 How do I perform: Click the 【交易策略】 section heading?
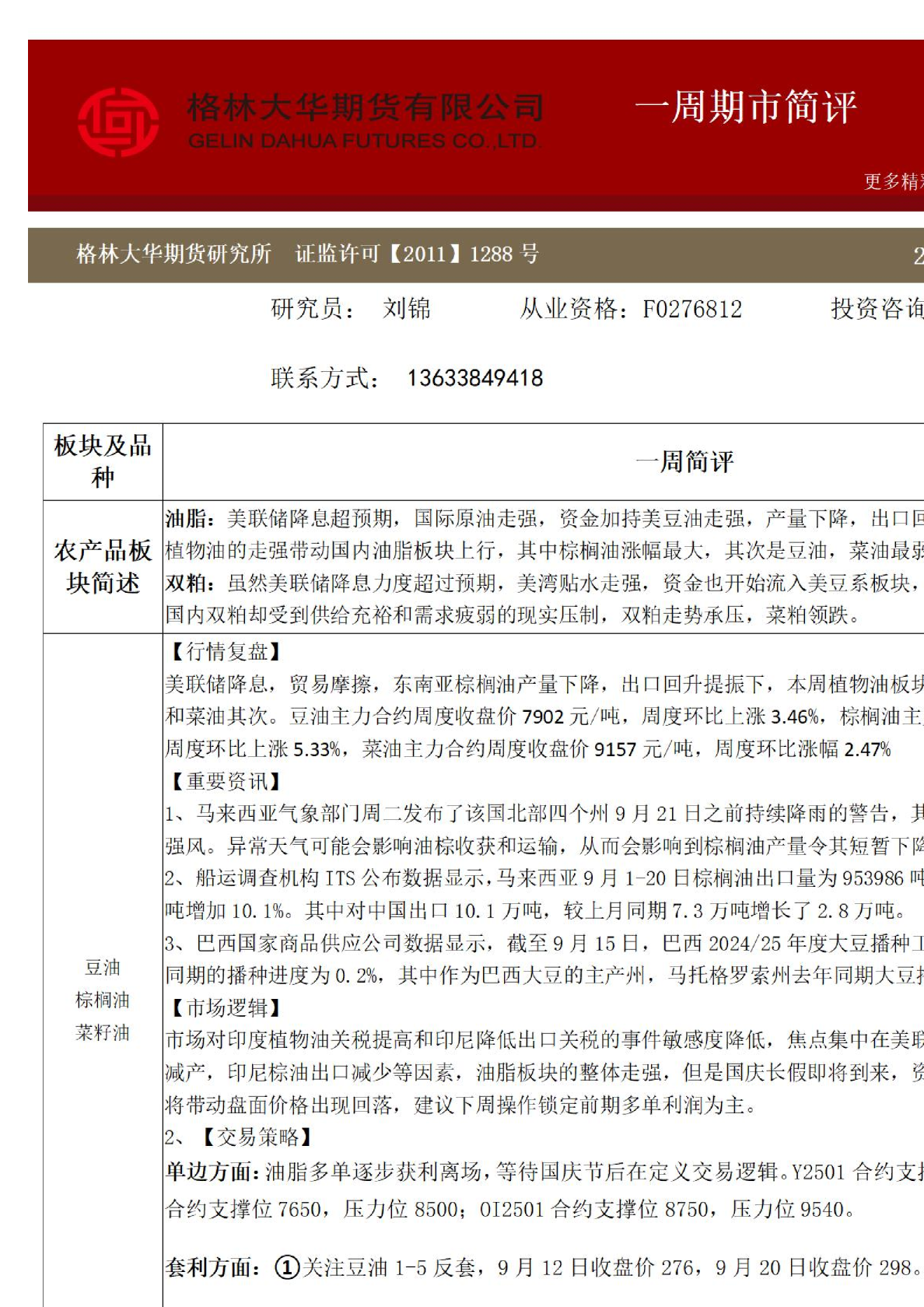click(x=257, y=1137)
